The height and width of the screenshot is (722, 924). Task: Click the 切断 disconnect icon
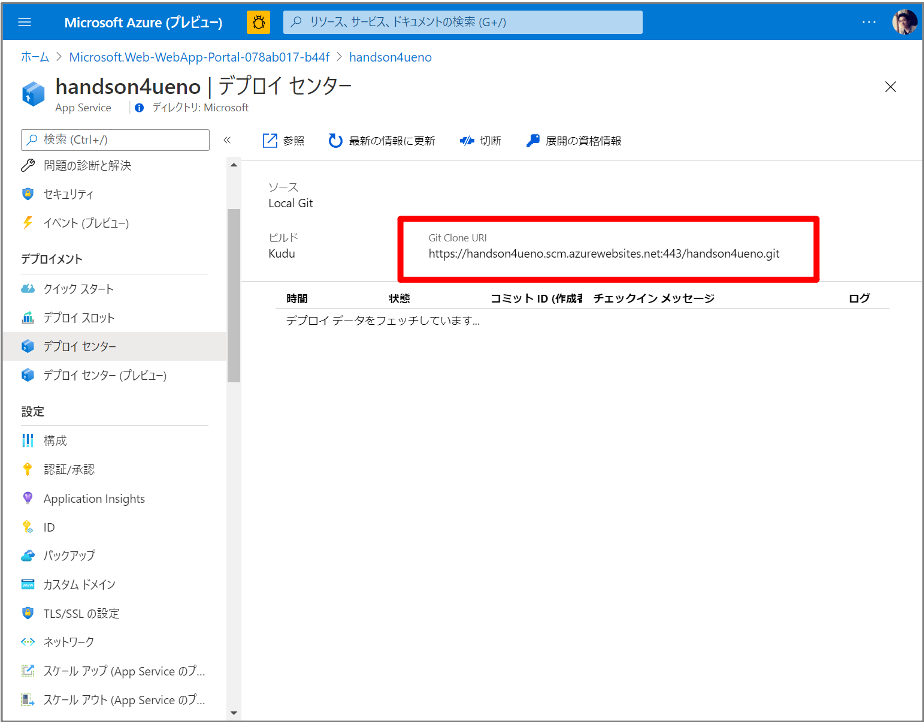coord(467,140)
